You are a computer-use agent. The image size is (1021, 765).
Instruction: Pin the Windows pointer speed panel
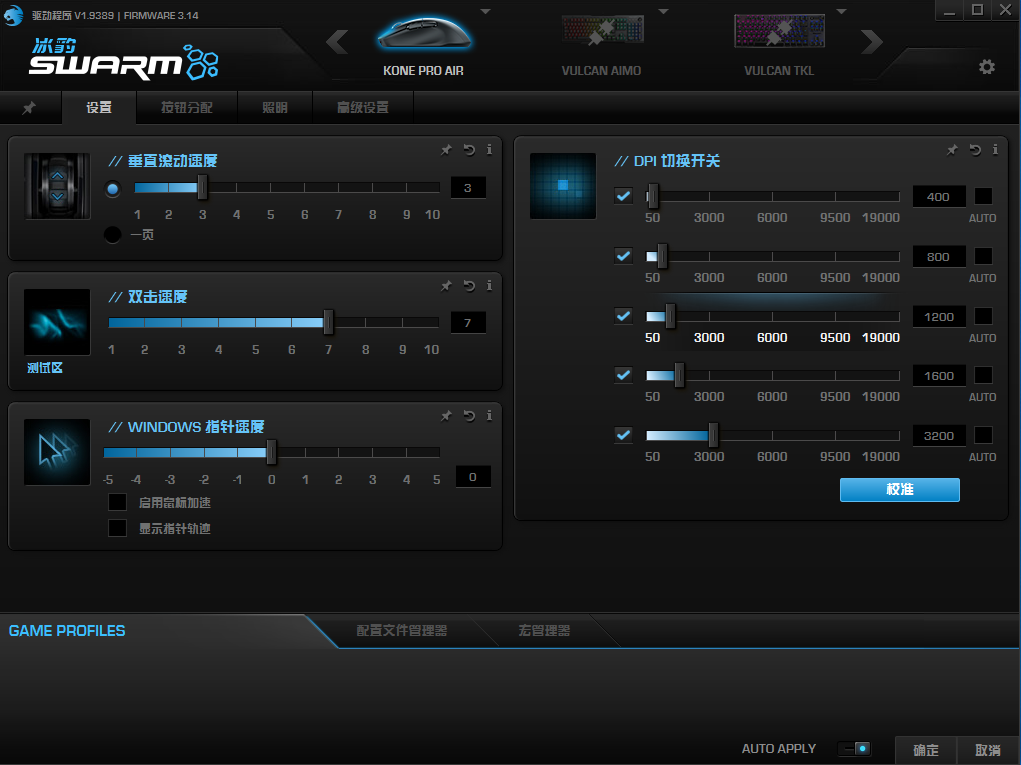tap(446, 415)
